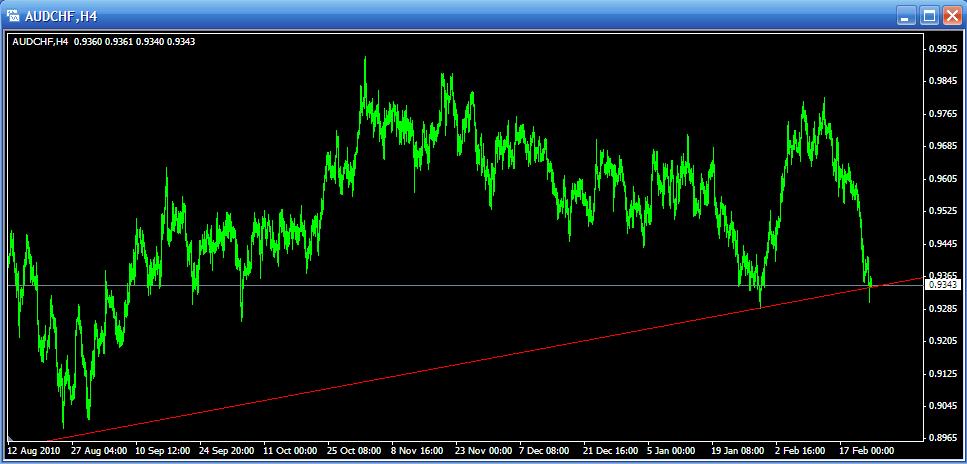This screenshot has height=464, width=967.
Task: Click the 0.9765 price axis label
Action: click(x=943, y=113)
